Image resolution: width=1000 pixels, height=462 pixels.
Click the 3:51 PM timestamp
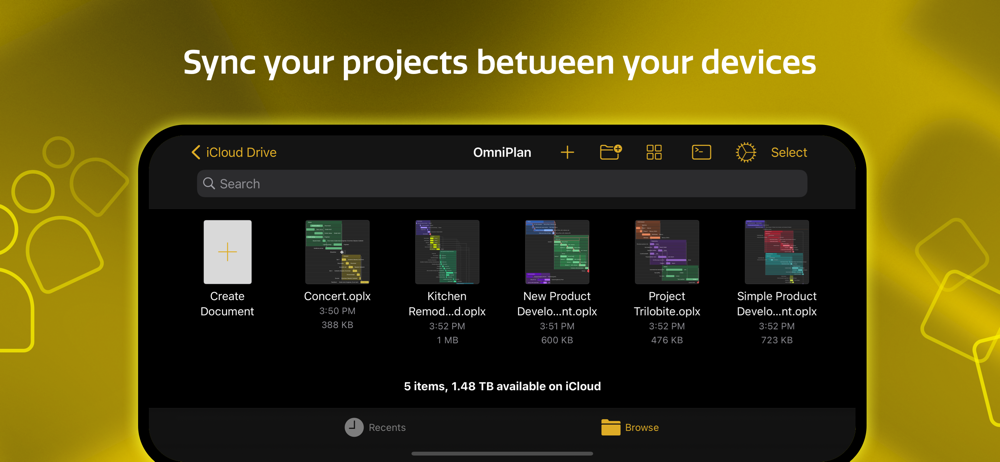click(x=557, y=326)
